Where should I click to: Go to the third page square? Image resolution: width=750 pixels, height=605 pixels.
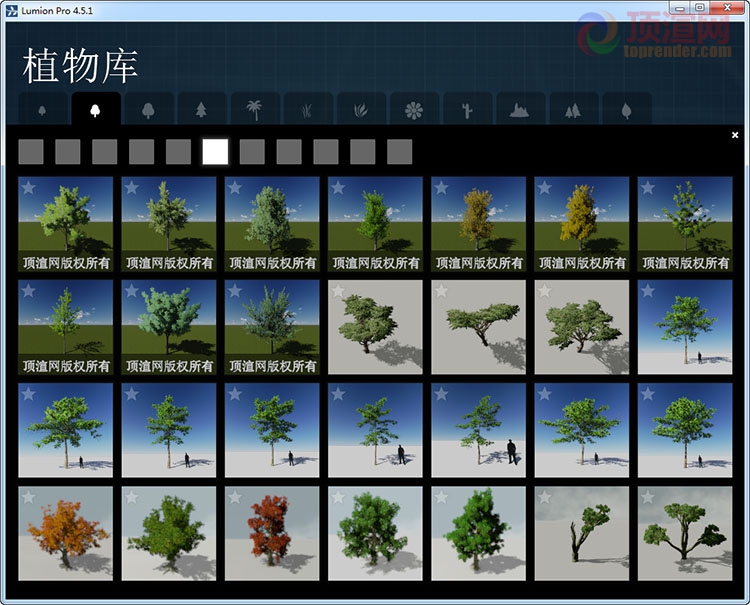point(105,152)
